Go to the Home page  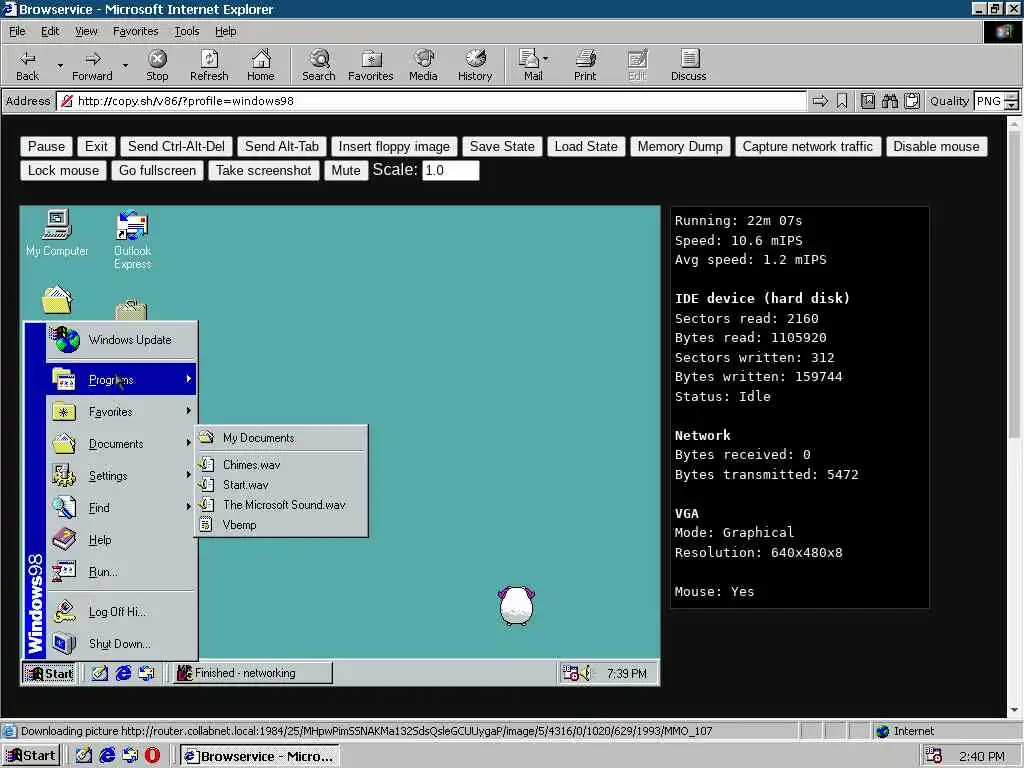point(261,65)
